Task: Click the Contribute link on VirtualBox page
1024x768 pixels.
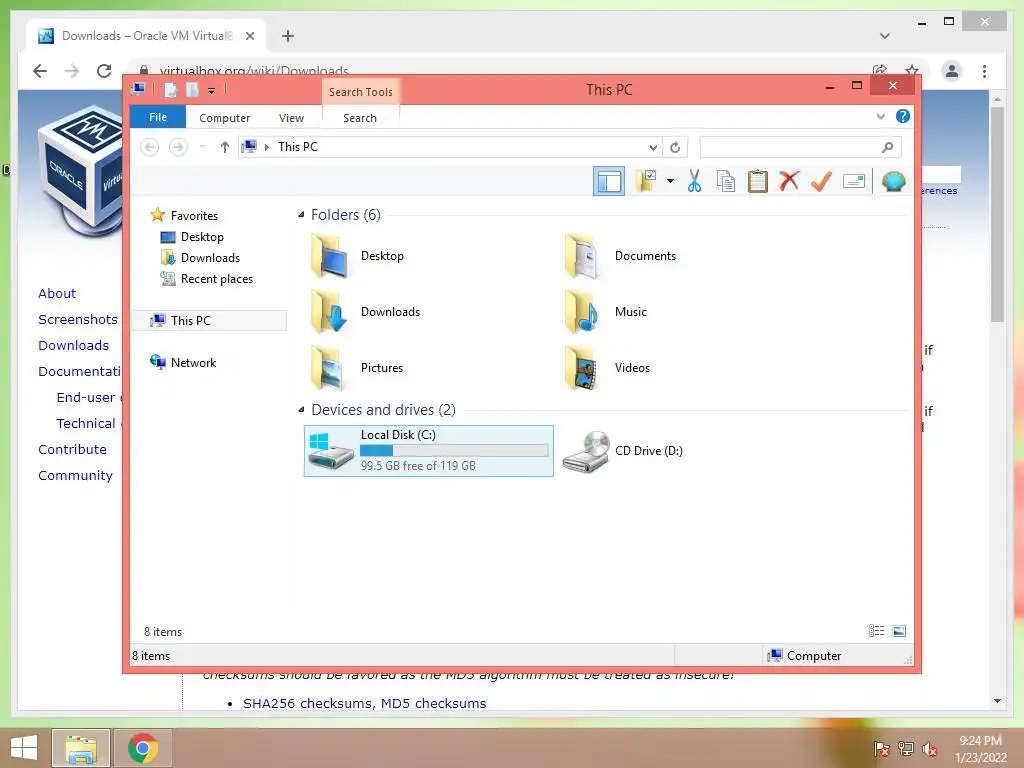Action: 72,449
